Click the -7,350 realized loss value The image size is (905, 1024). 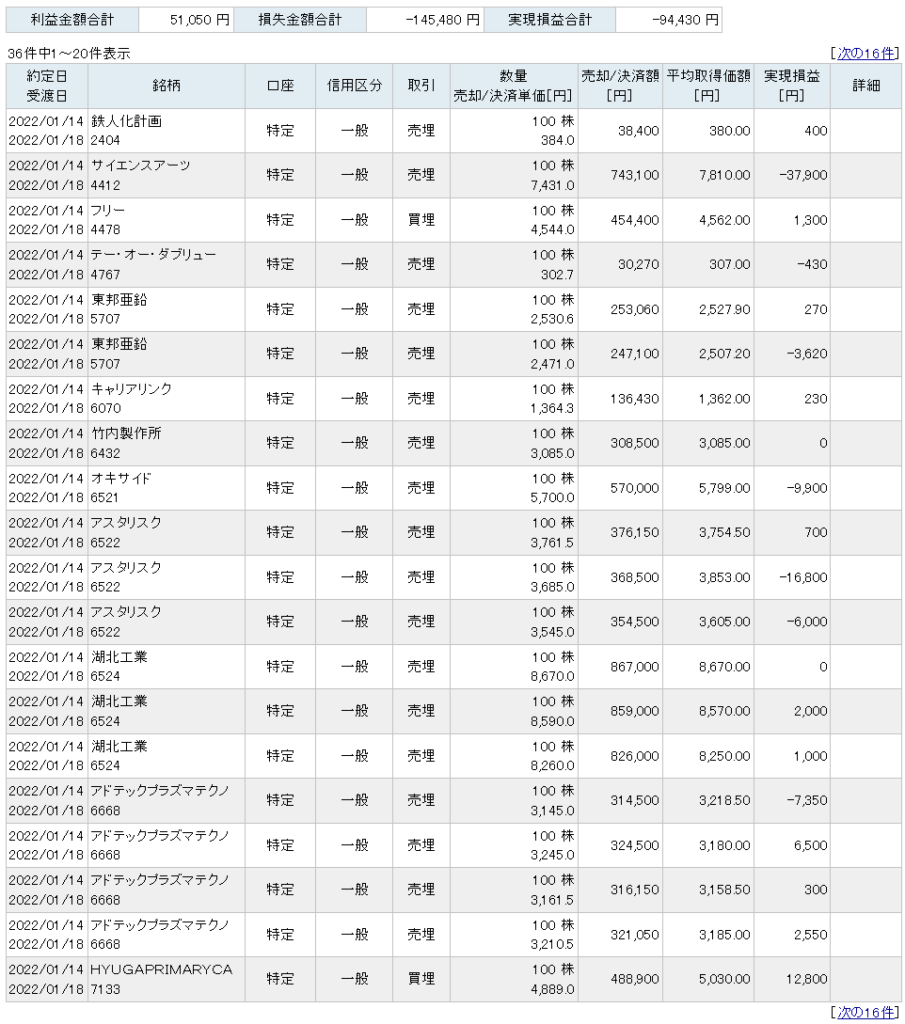(x=807, y=801)
